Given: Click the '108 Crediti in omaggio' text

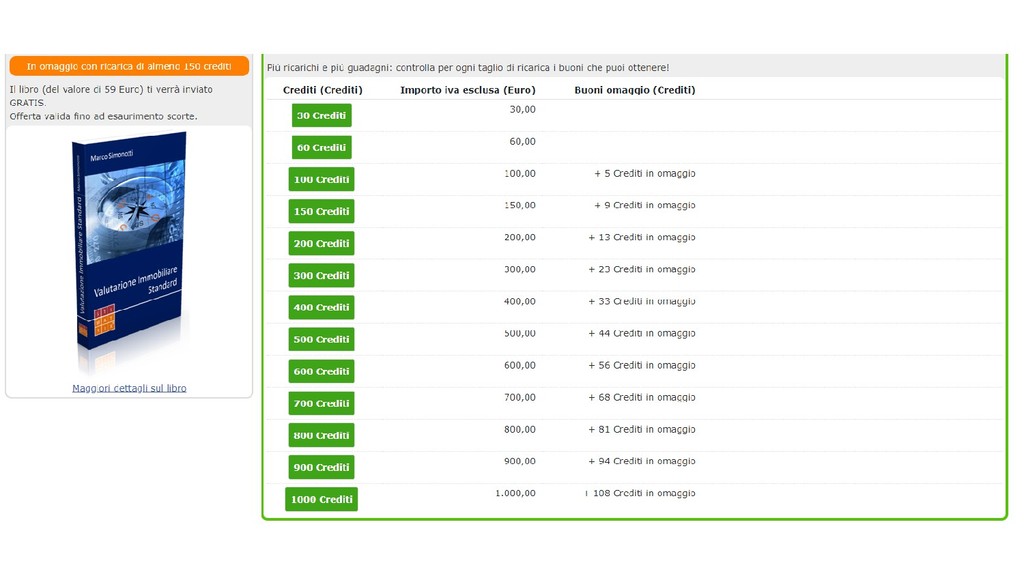Looking at the screenshot, I should tap(644, 493).
